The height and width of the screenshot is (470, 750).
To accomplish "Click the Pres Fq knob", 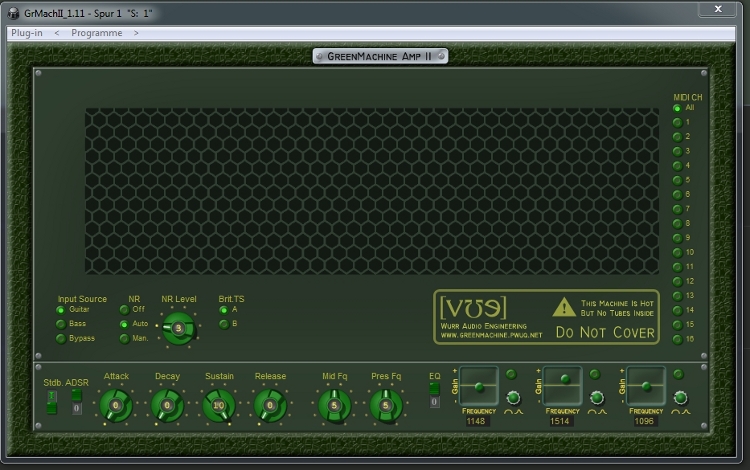I will tap(385, 405).
